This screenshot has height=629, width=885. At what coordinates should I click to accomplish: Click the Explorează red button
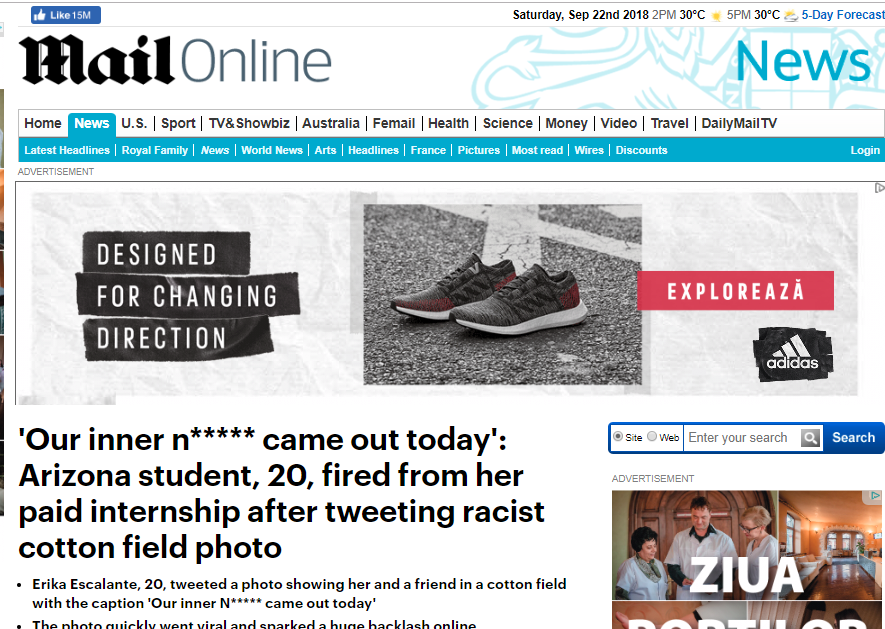pos(735,291)
